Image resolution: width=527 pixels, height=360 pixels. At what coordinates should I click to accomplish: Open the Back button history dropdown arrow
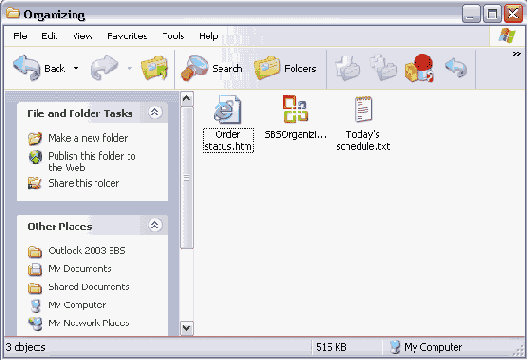[76, 68]
